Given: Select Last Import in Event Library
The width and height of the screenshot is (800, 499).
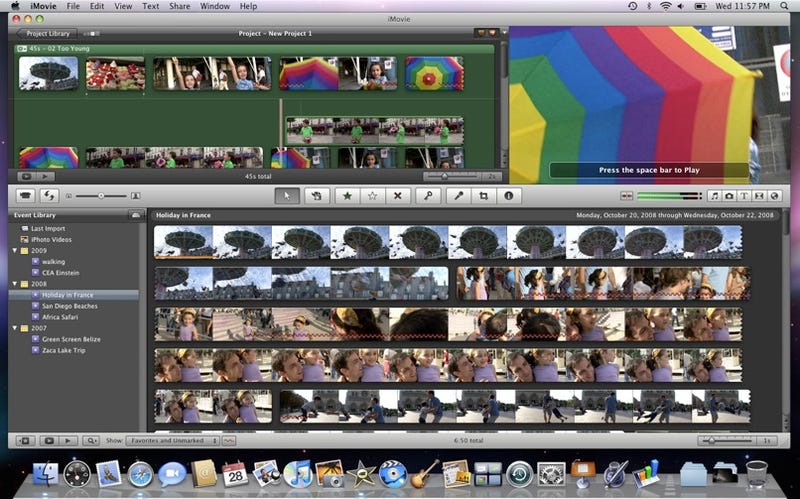Looking at the screenshot, I should pos(48,229).
